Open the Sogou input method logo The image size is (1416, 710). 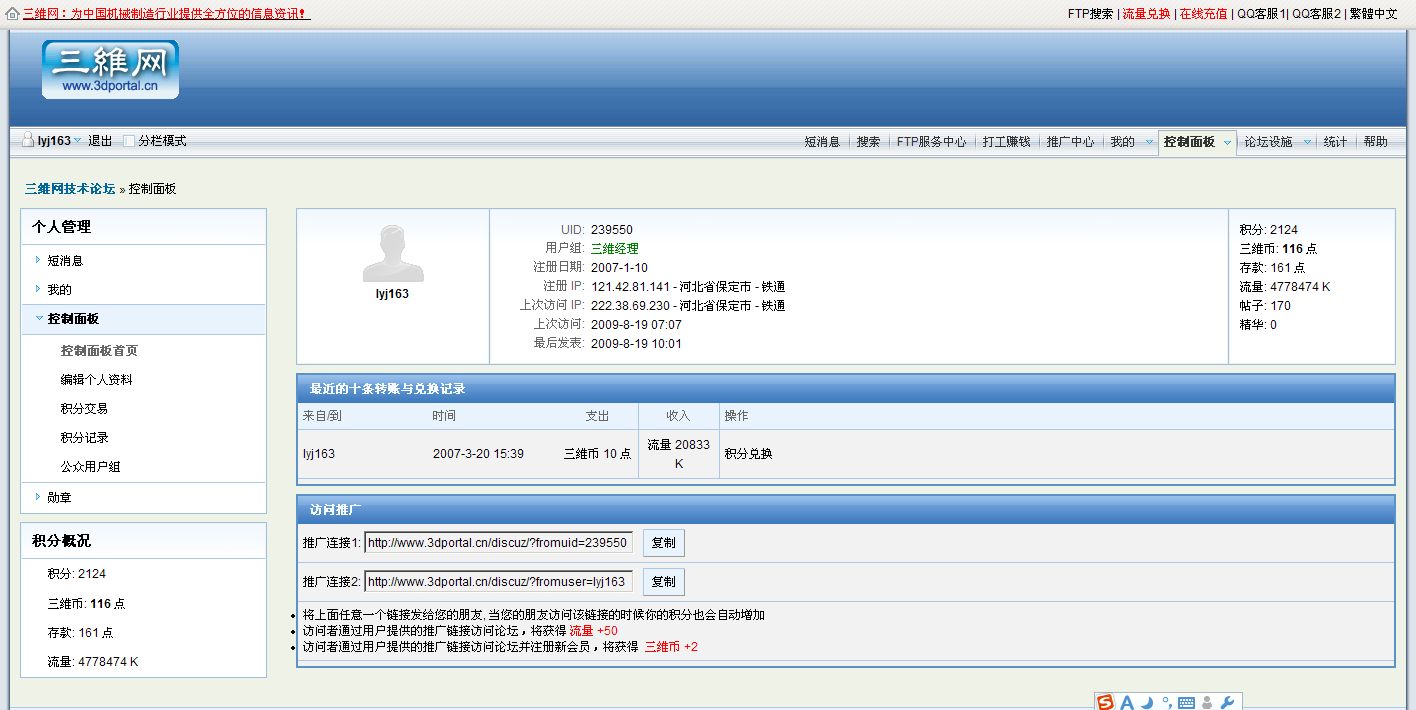click(x=1105, y=702)
